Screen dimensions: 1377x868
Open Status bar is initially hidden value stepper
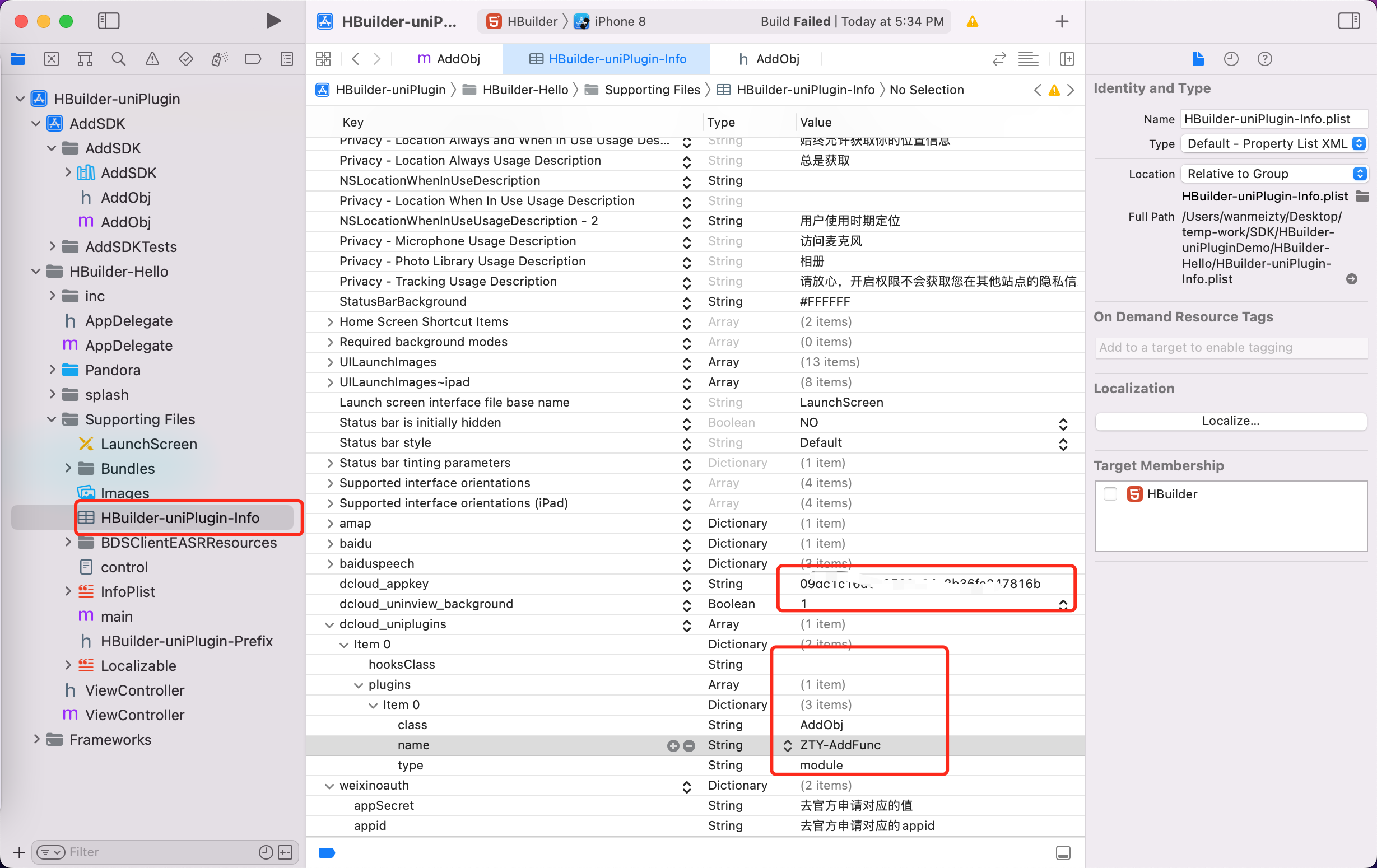[x=1063, y=424]
